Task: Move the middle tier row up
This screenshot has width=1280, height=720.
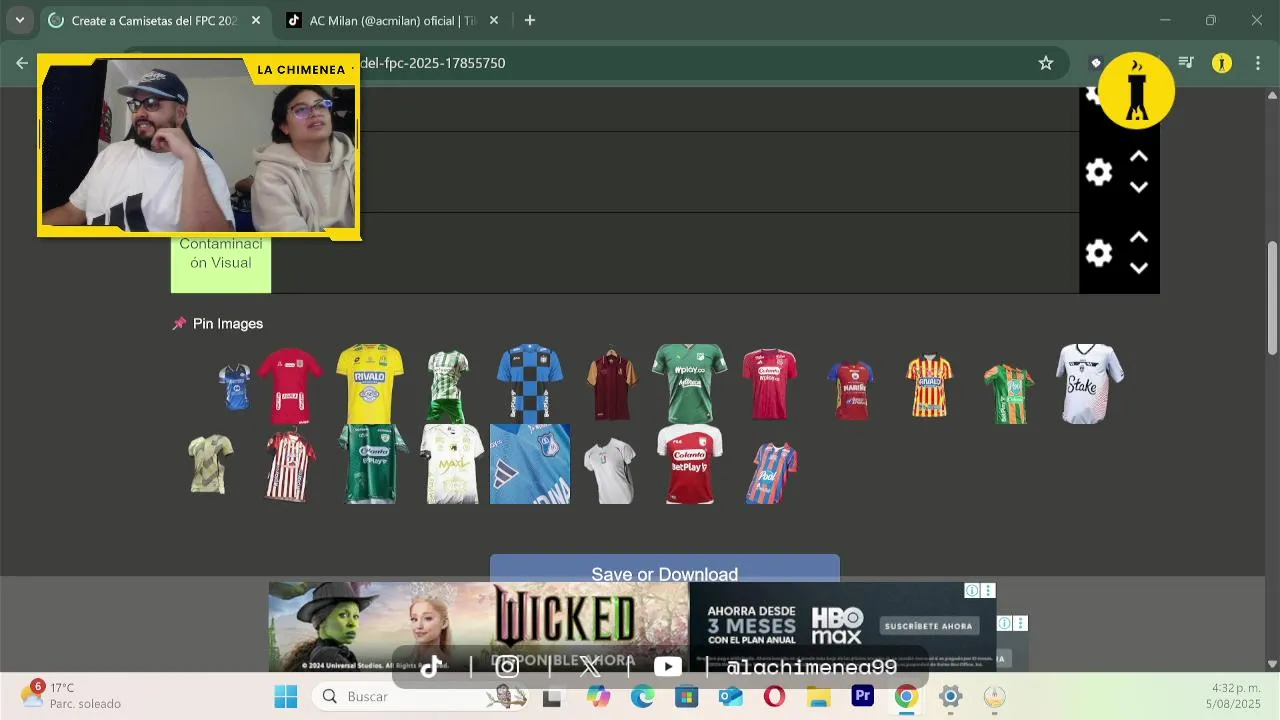Action: click(x=1138, y=157)
